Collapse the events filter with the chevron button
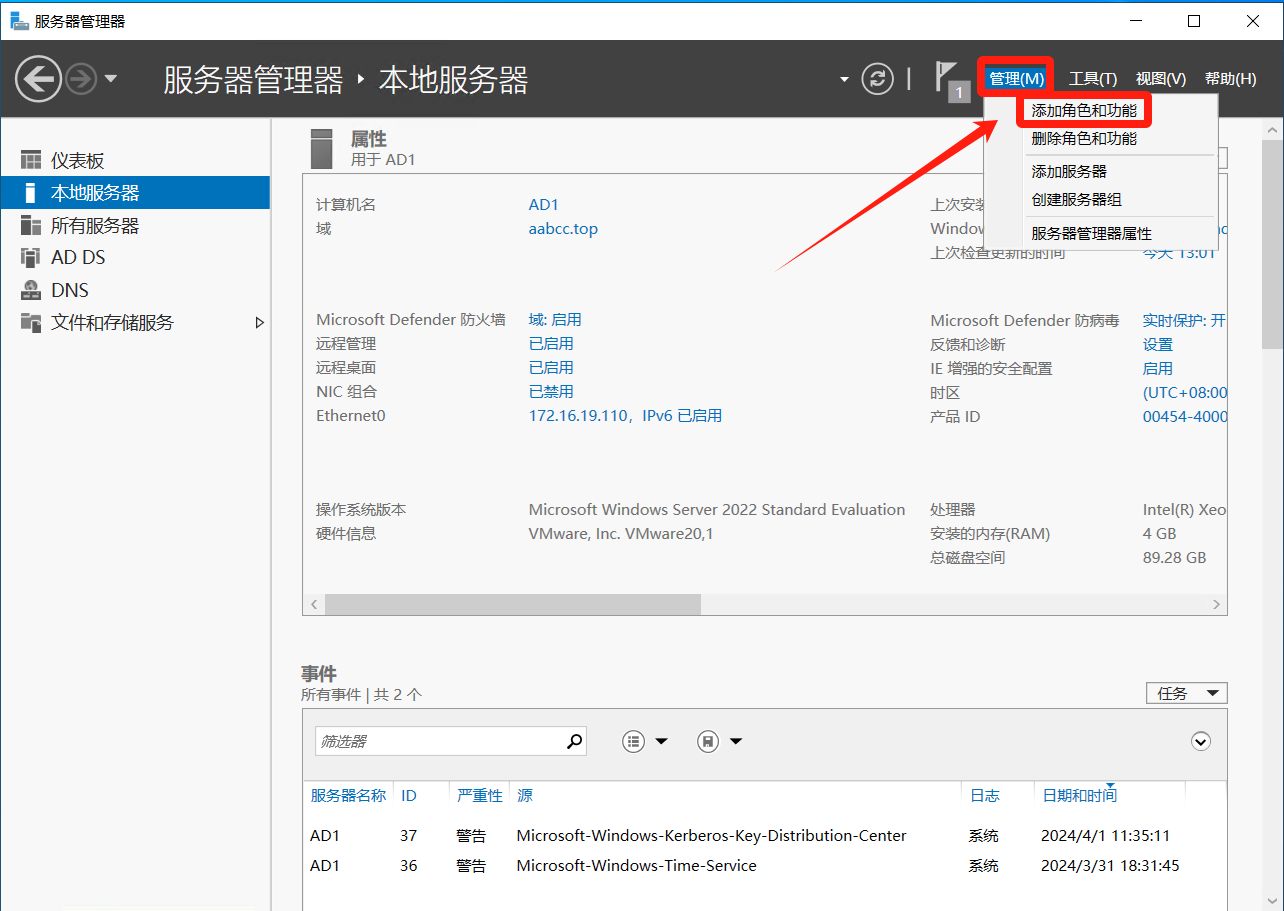Viewport: 1284px width, 911px height. click(1201, 741)
